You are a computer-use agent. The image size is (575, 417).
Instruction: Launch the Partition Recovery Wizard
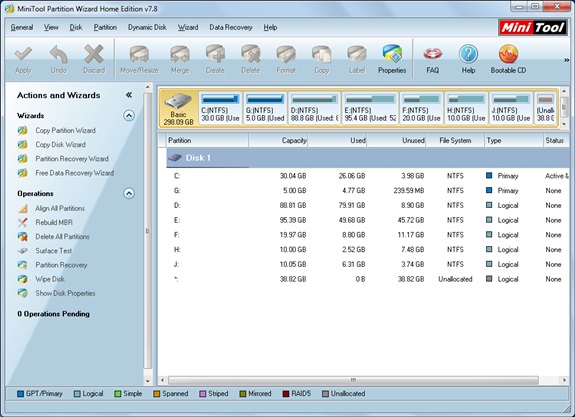[x=72, y=159]
